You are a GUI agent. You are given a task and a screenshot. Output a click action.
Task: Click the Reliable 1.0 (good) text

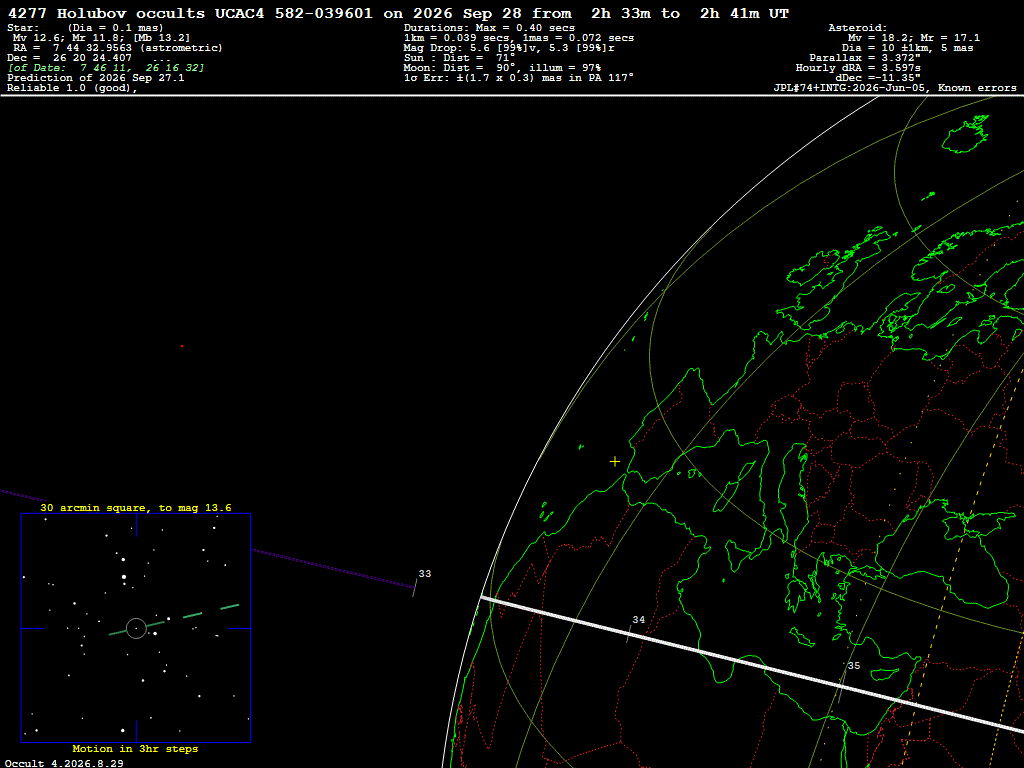[72, 88]
